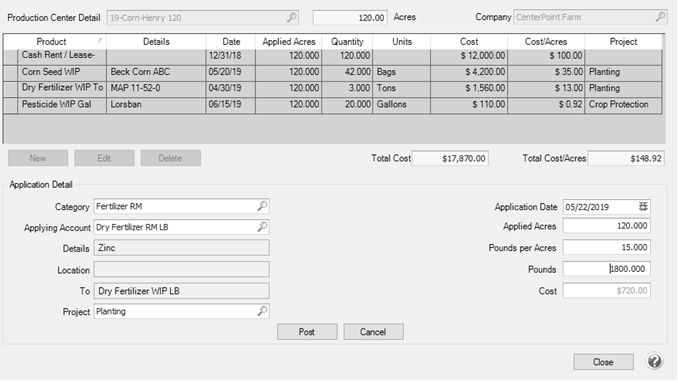Click the Cost column header
The height and width of the screenshot is (383, 678).
[x=469, y=42]
